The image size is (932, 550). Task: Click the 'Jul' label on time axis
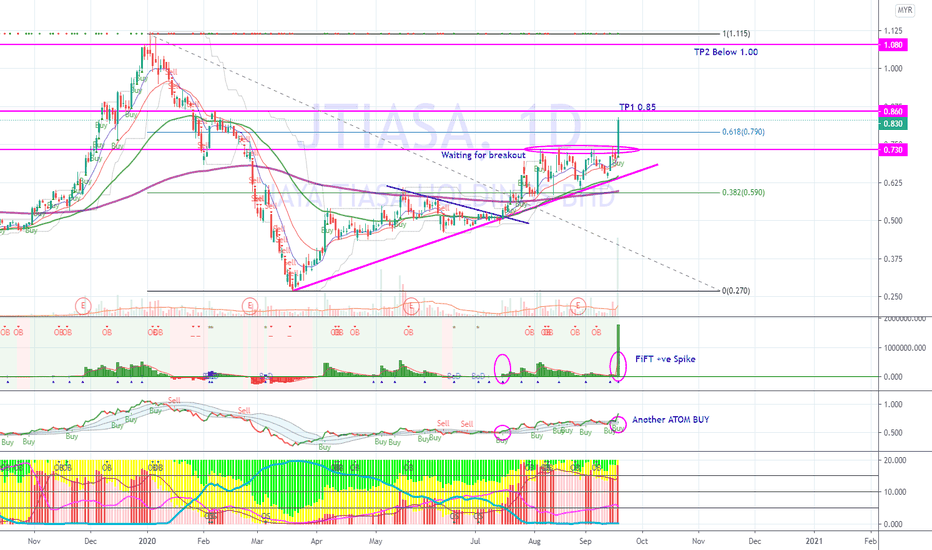click(476, 541)
